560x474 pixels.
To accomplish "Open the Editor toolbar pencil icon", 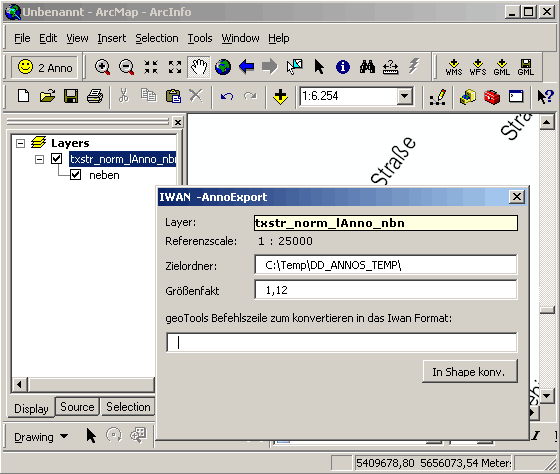I will (x=438, y=97).
